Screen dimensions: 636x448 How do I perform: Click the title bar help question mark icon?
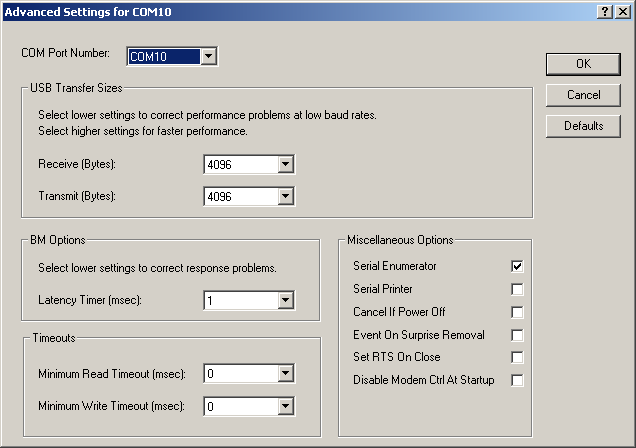click(605, 12)
